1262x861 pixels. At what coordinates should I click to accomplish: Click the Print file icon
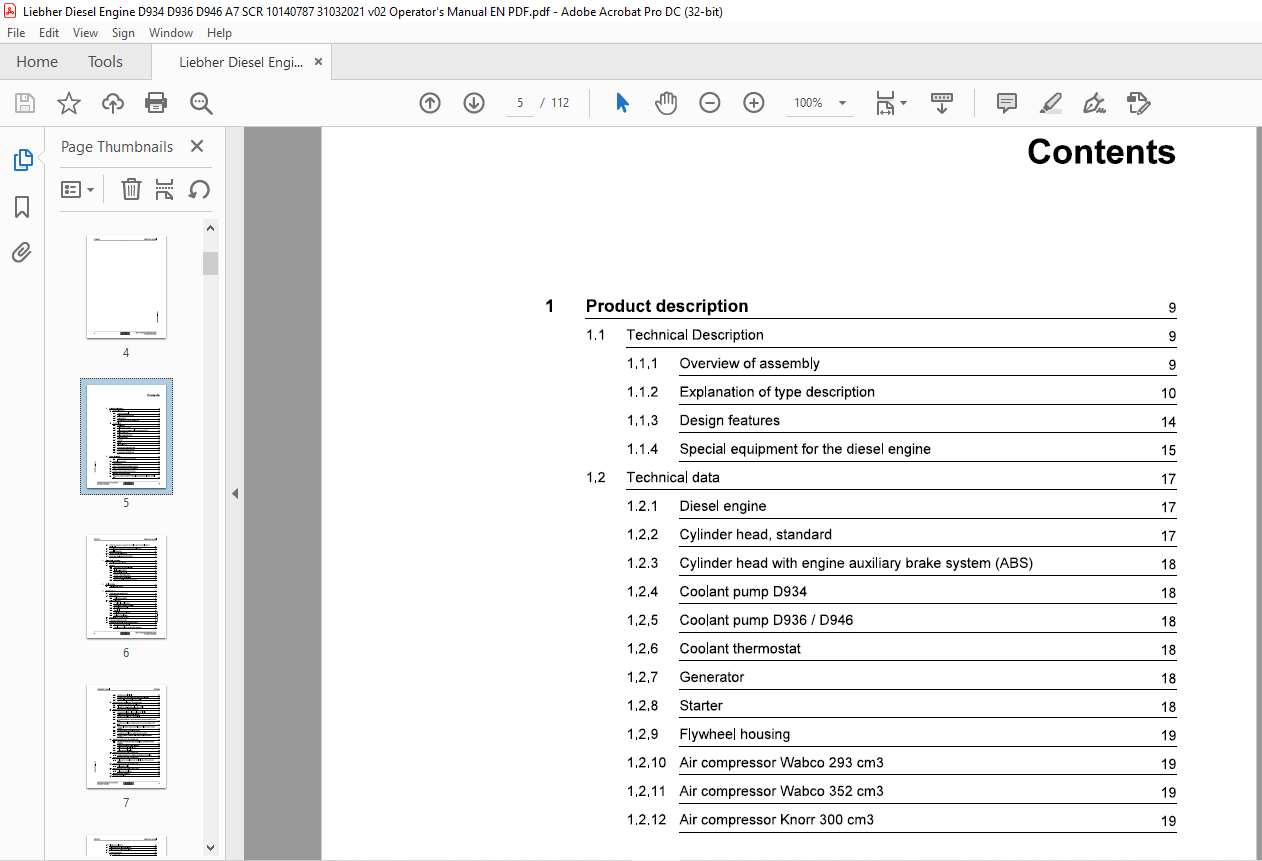[x=156, y=103]
